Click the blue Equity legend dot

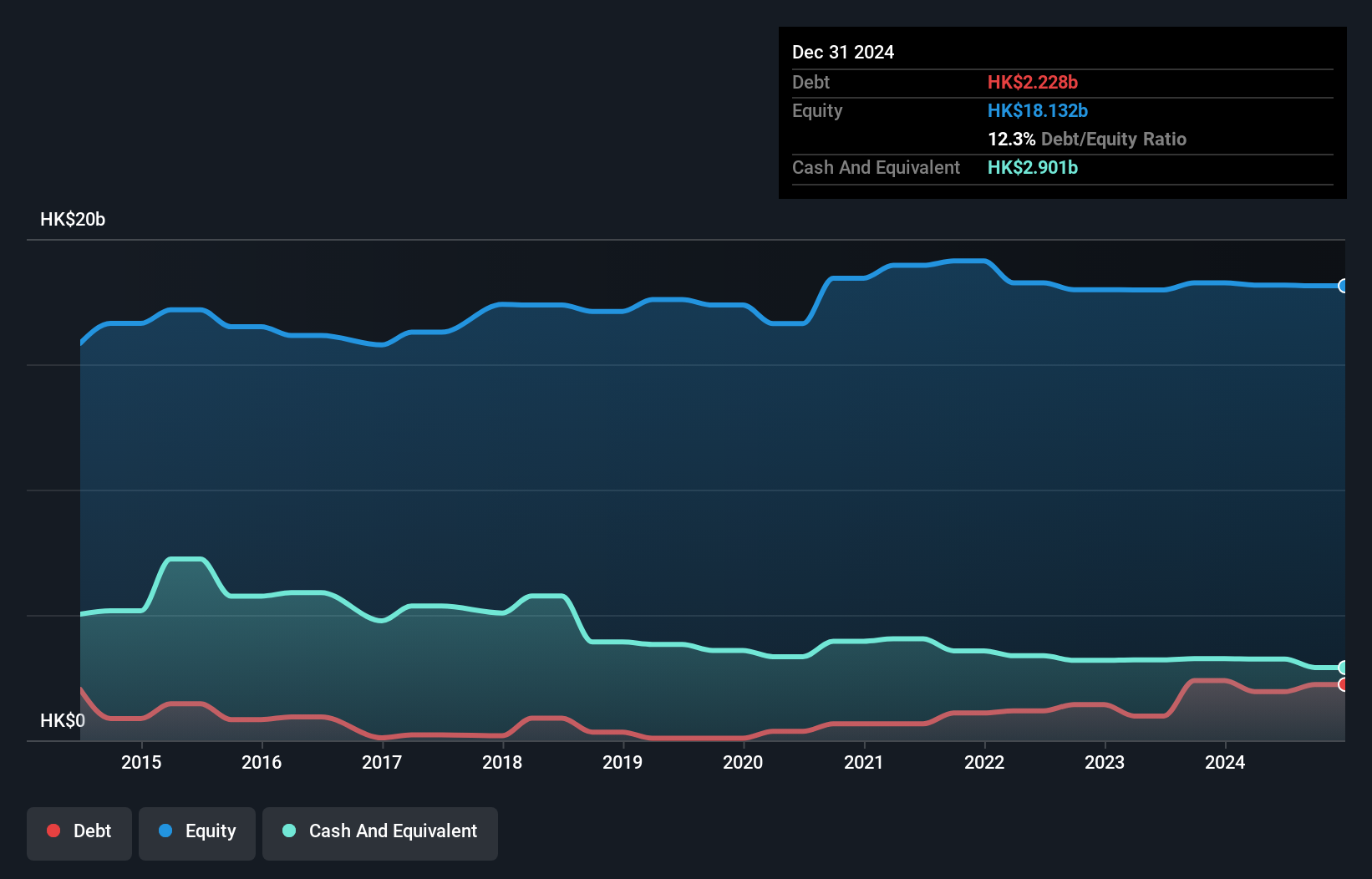pyautogui.click(x=165, y=831)
